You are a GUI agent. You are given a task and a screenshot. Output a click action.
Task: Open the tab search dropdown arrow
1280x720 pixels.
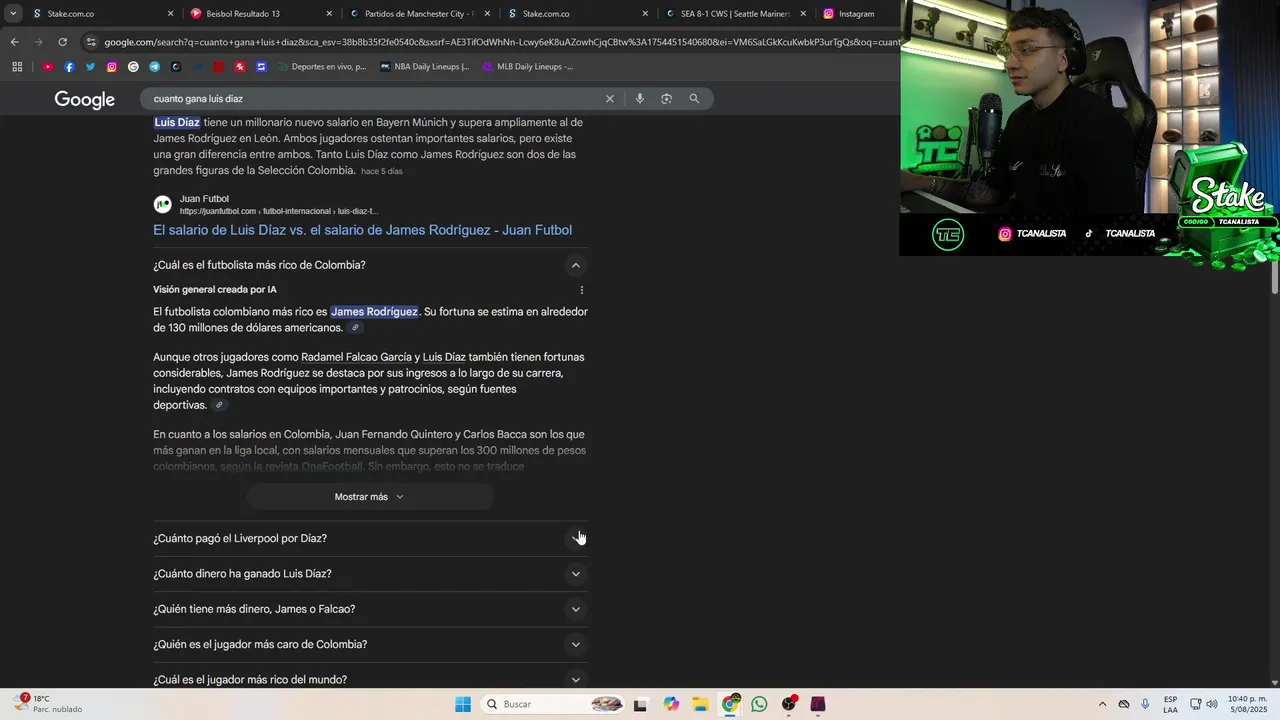click(x=13, y=14)
